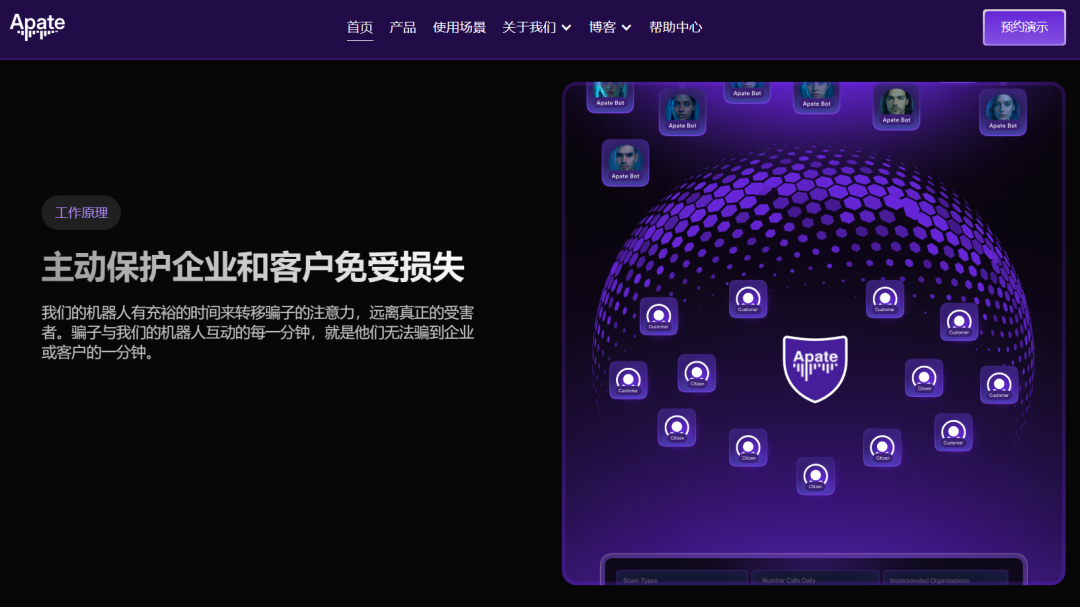
Task: Click the 预约演示 button
Action: pyautogui.click(x=1024, y=28)
